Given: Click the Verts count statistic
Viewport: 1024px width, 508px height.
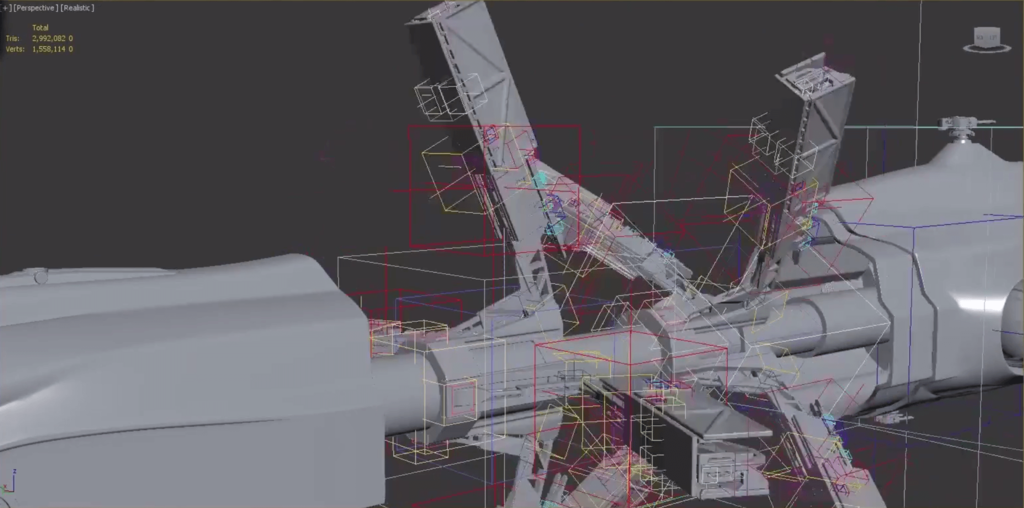Looking at the screenshot, I should [x=52, y=48].
